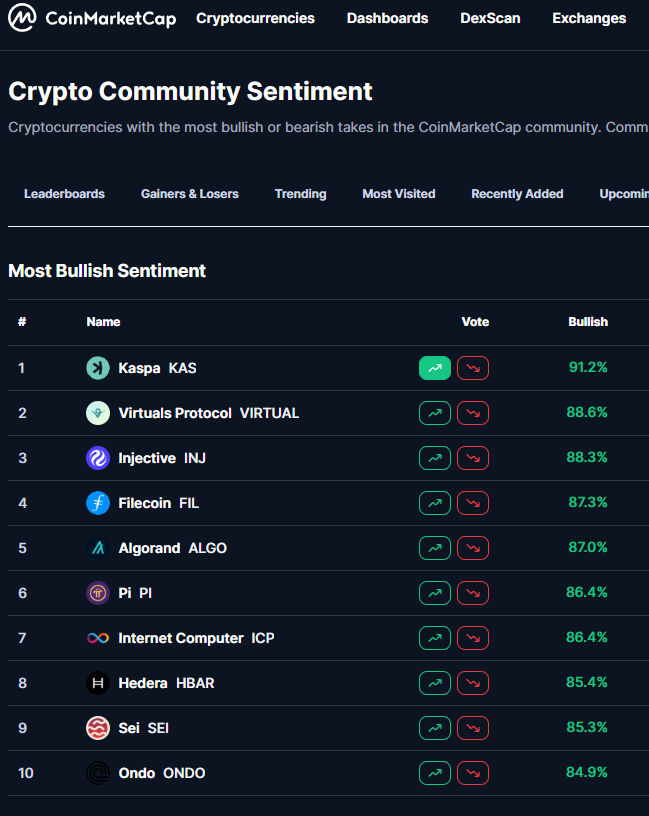Vote bullish on Hedera
This screenshot has width=649, height=816.
point(435,683)
